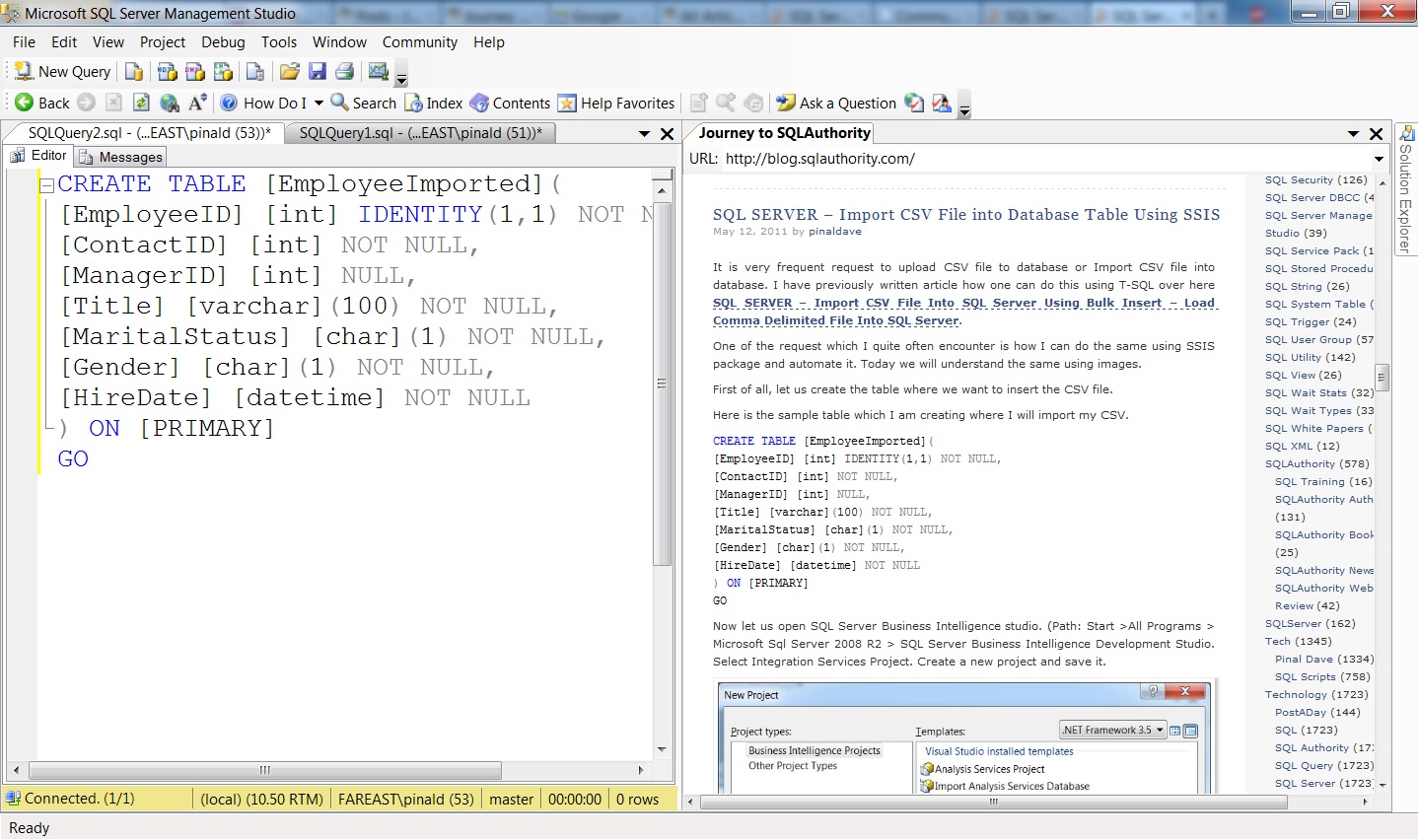Viewport: 1418px width, 840px height.
Task: Open the Tools menu
Action: [x=279, y=42]
